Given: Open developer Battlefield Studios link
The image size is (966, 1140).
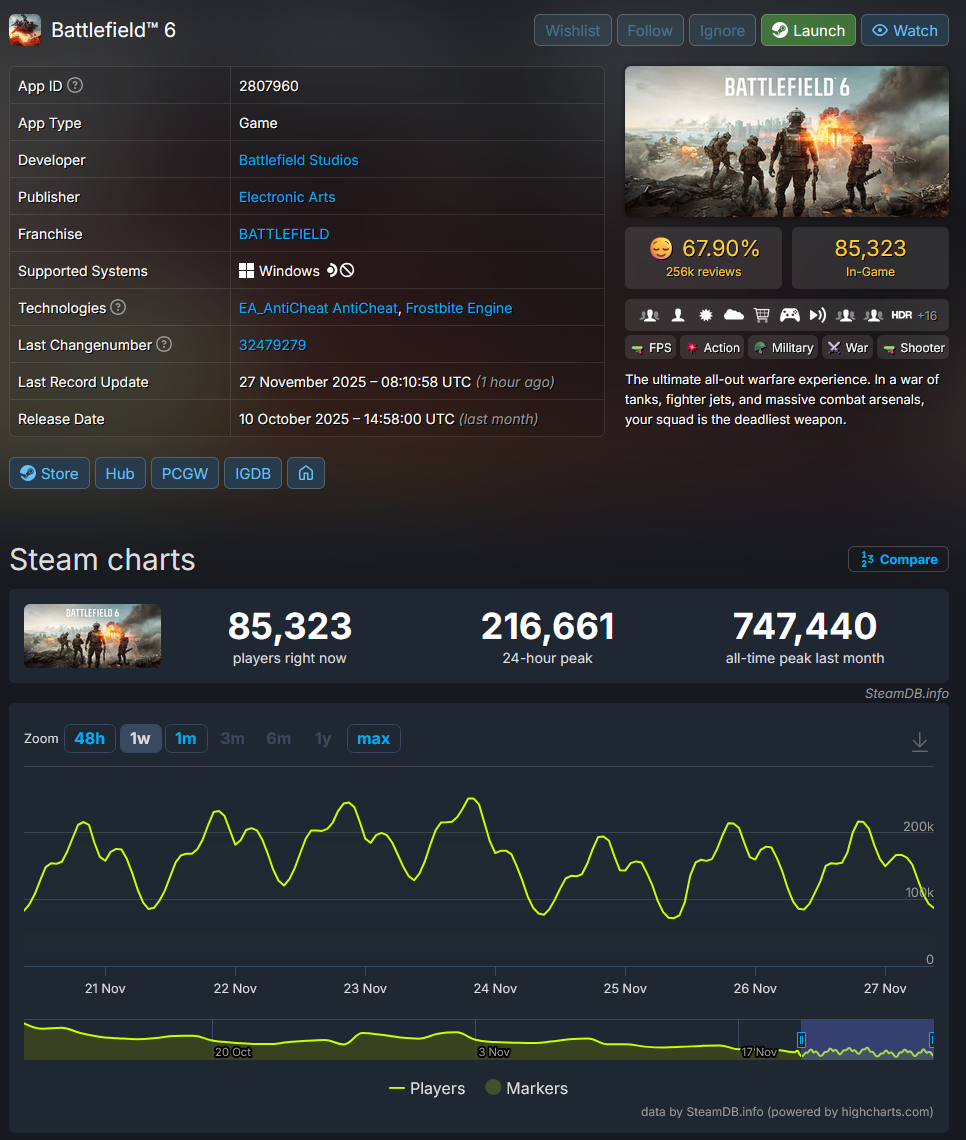Looking at the screenshot, I should coord(299,160).
